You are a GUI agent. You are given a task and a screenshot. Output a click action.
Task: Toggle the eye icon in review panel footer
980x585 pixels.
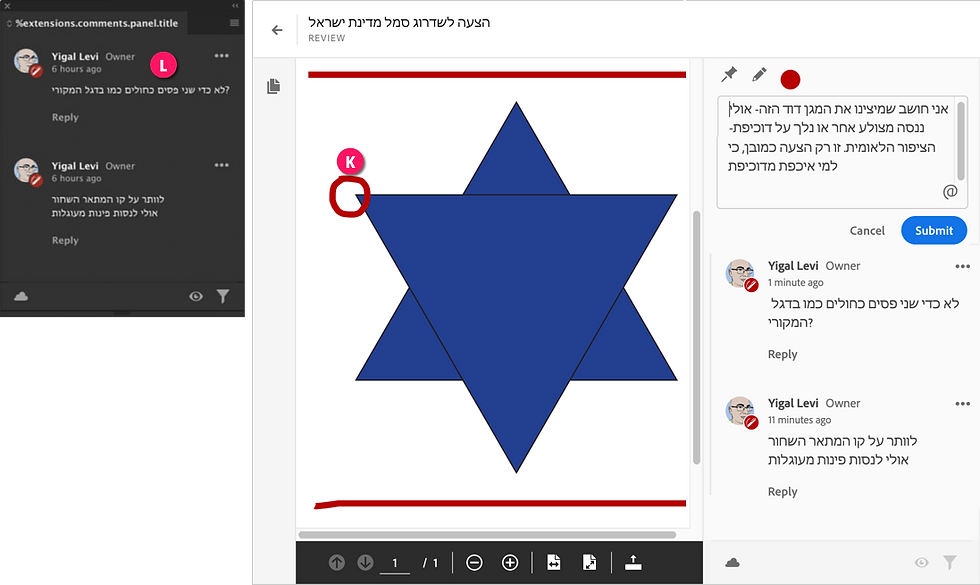pos(921,562)
